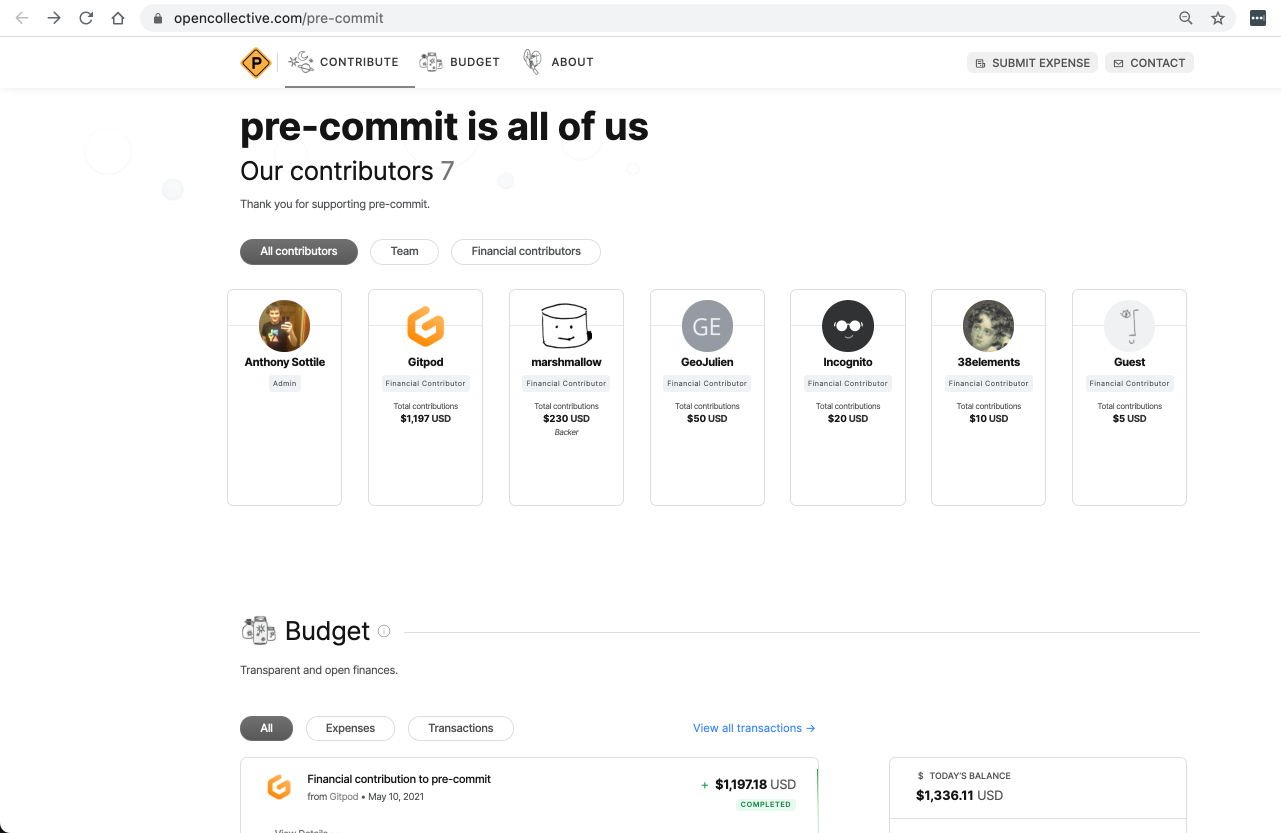
Task: Click the Gitpod avatar in the contributor card
Action: coord(425,326)
